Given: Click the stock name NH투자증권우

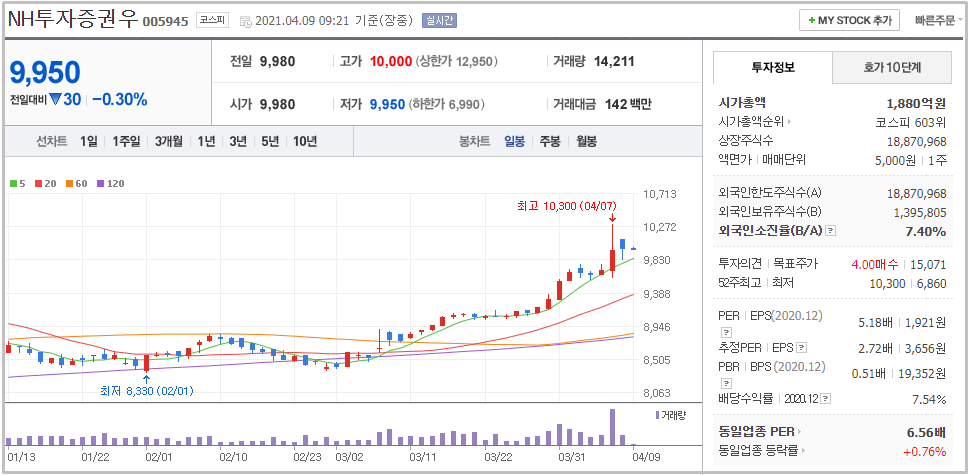Looking at the screenshot, I should (x=73, y=19).
